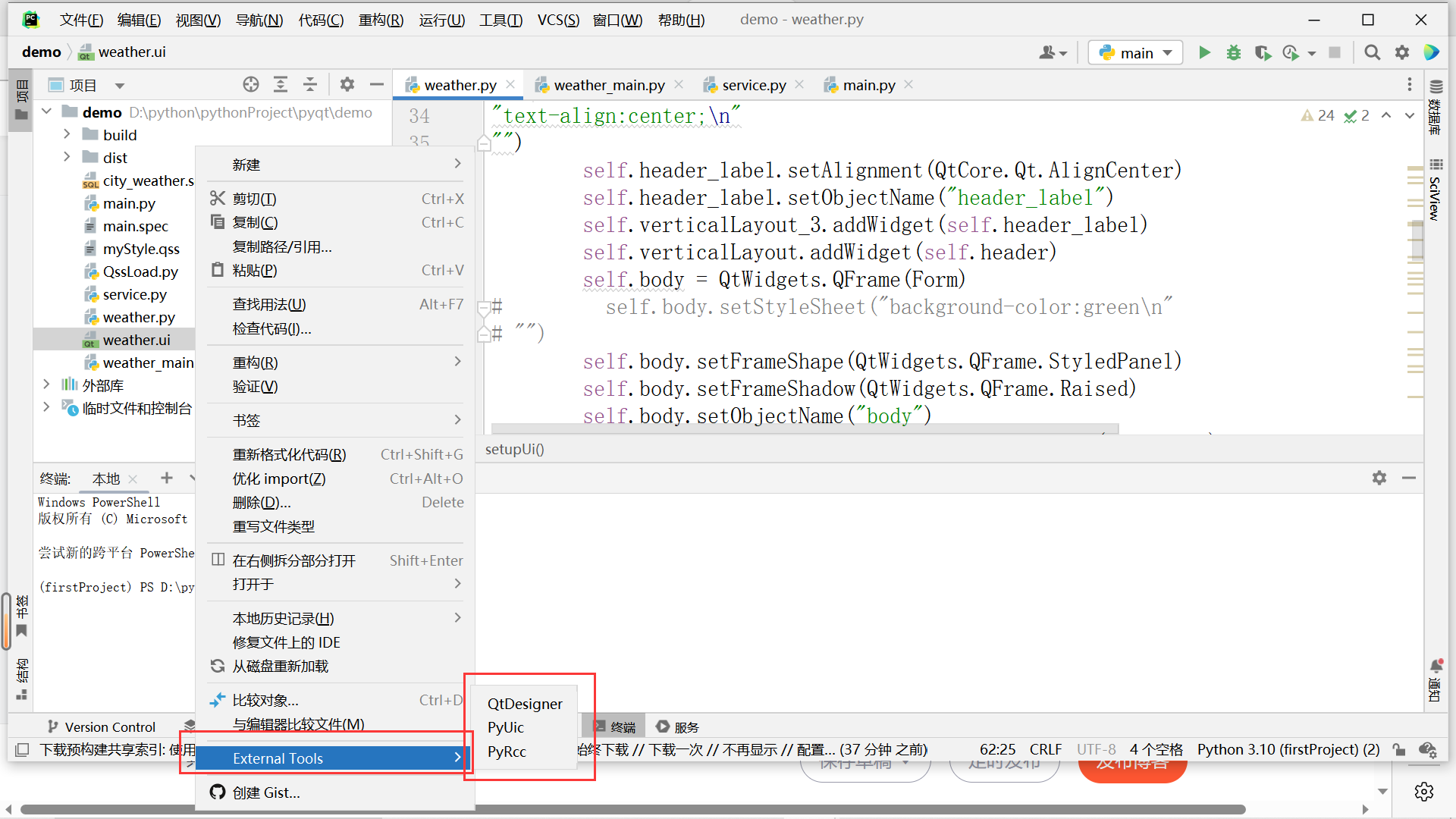Collapse all icon in project toolbar
This screenshot has height=819, width=1456.
click(310, 84)
